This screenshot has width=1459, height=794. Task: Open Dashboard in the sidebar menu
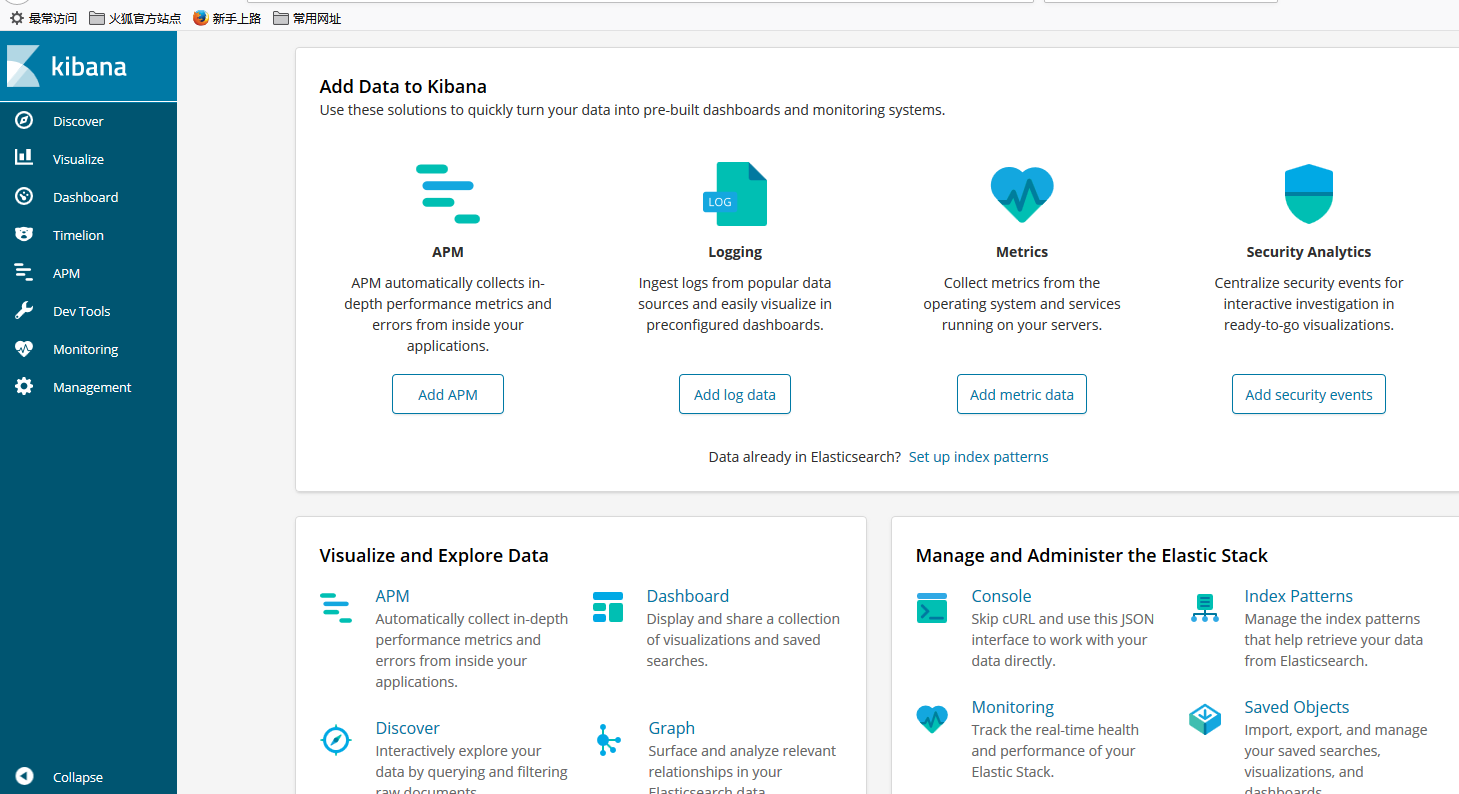(x=88, y=197)
